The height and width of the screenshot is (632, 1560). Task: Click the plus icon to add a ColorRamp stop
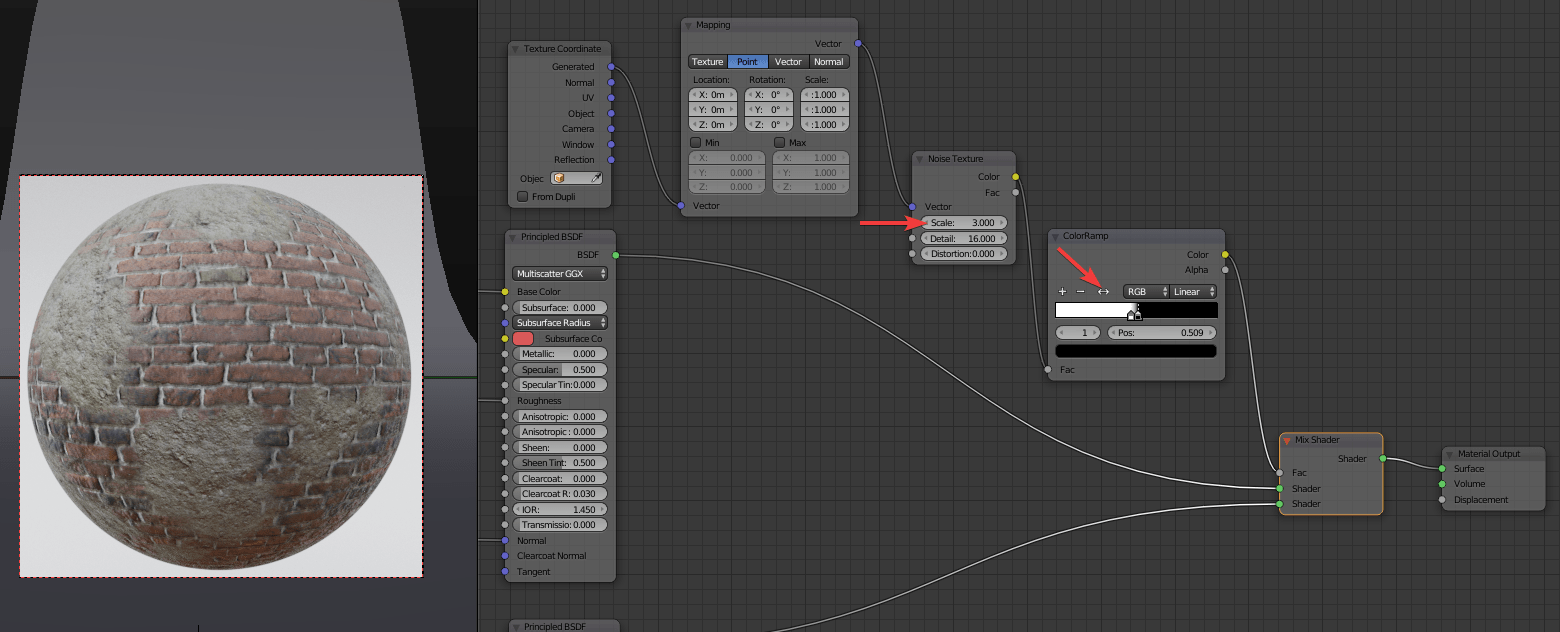tap(1062, 291)
